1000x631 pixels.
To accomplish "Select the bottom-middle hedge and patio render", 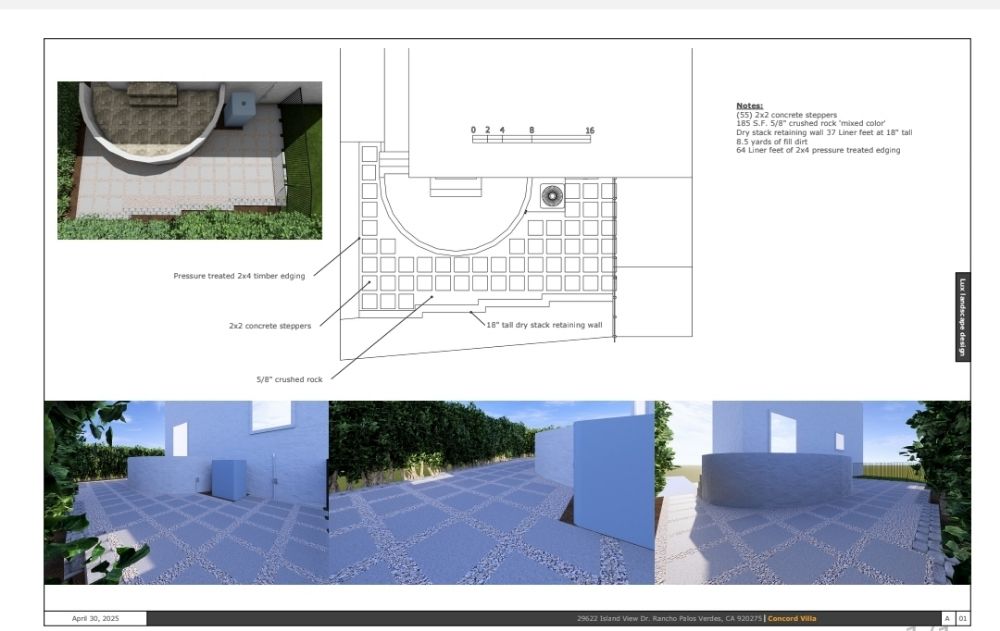I will point(491,492).
